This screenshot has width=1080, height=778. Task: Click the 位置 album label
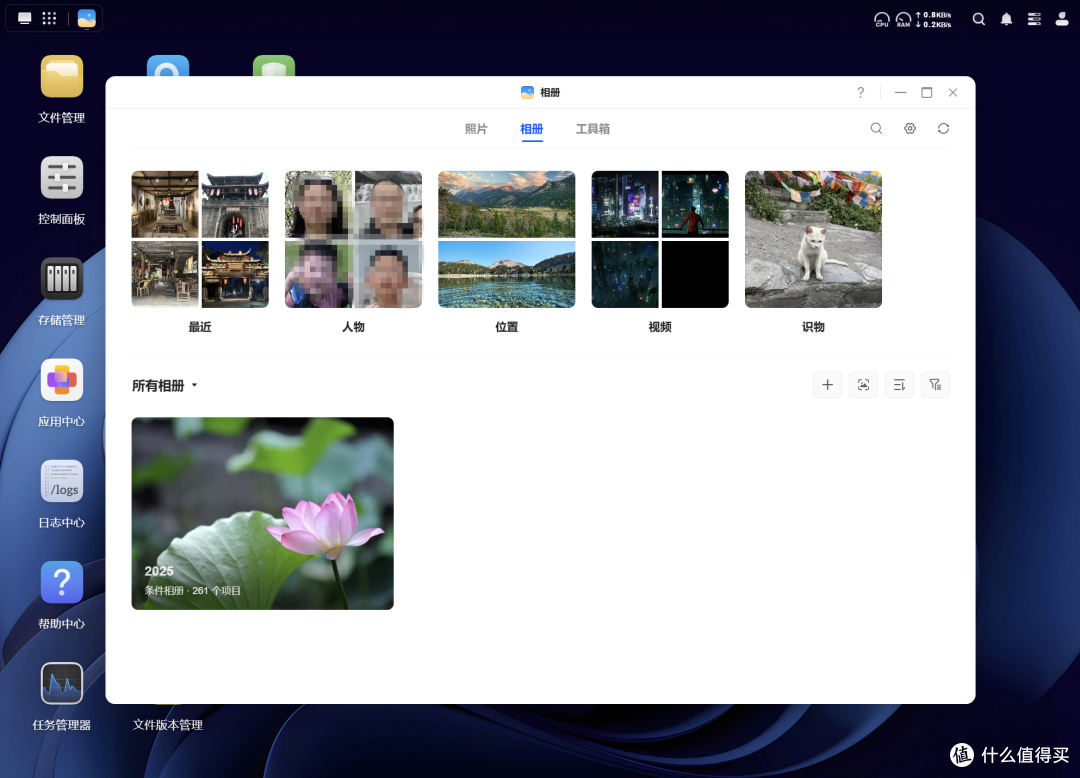click(506, 327)
